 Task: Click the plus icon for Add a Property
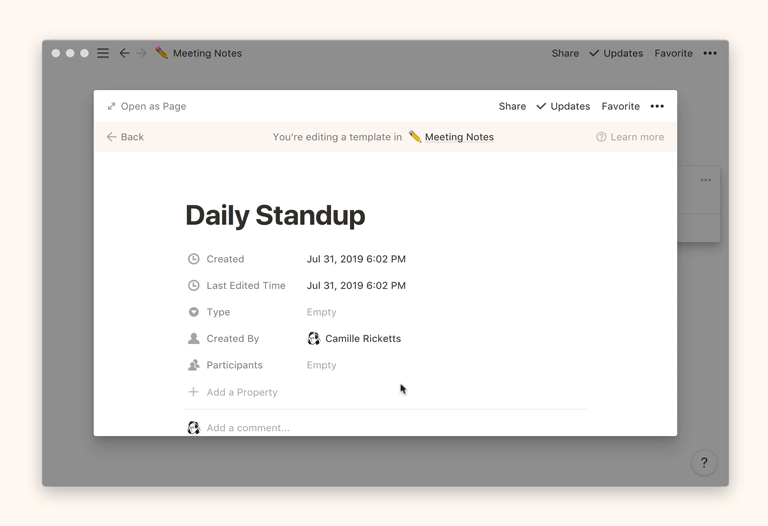193,392
